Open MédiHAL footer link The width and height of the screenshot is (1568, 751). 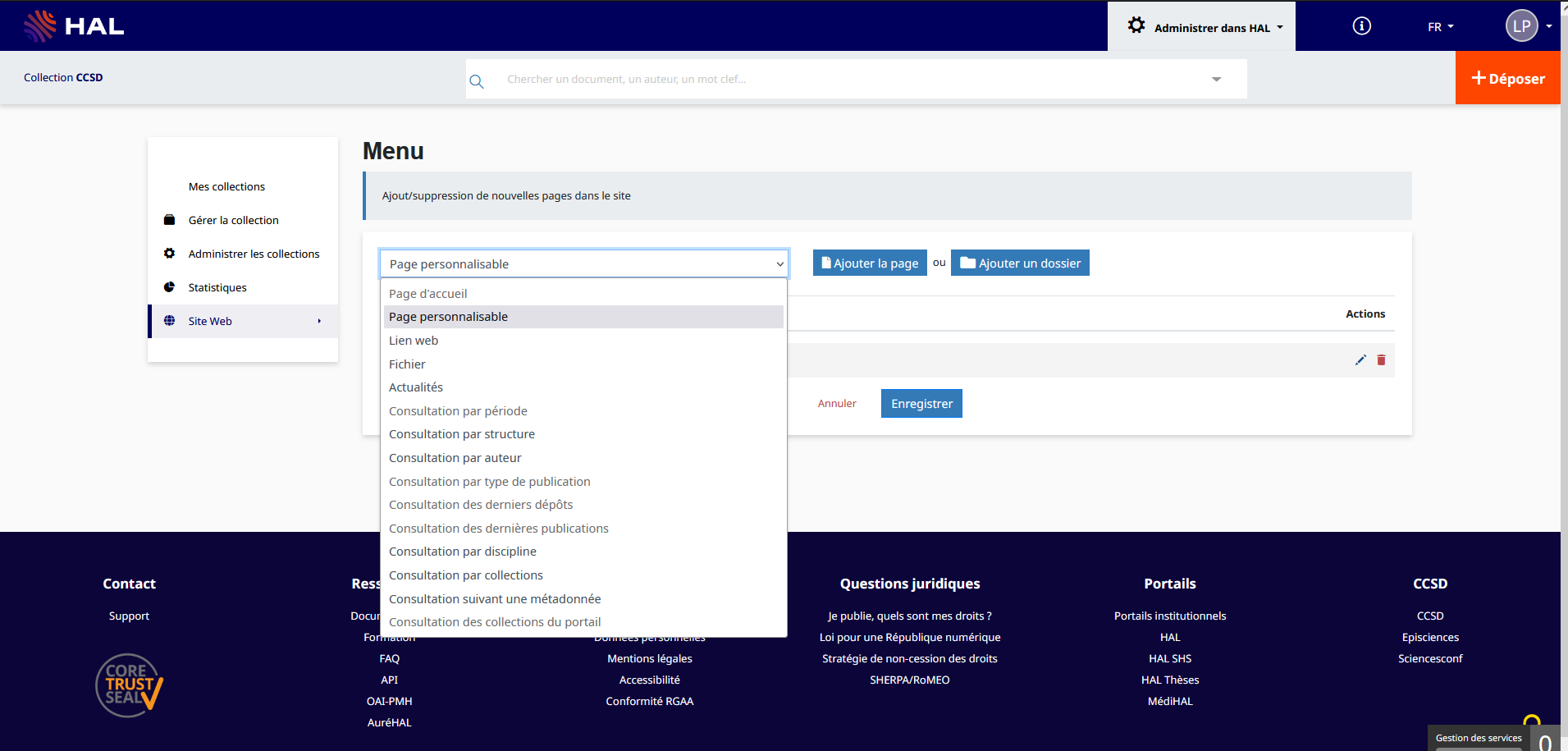(x=1170, y=701)
